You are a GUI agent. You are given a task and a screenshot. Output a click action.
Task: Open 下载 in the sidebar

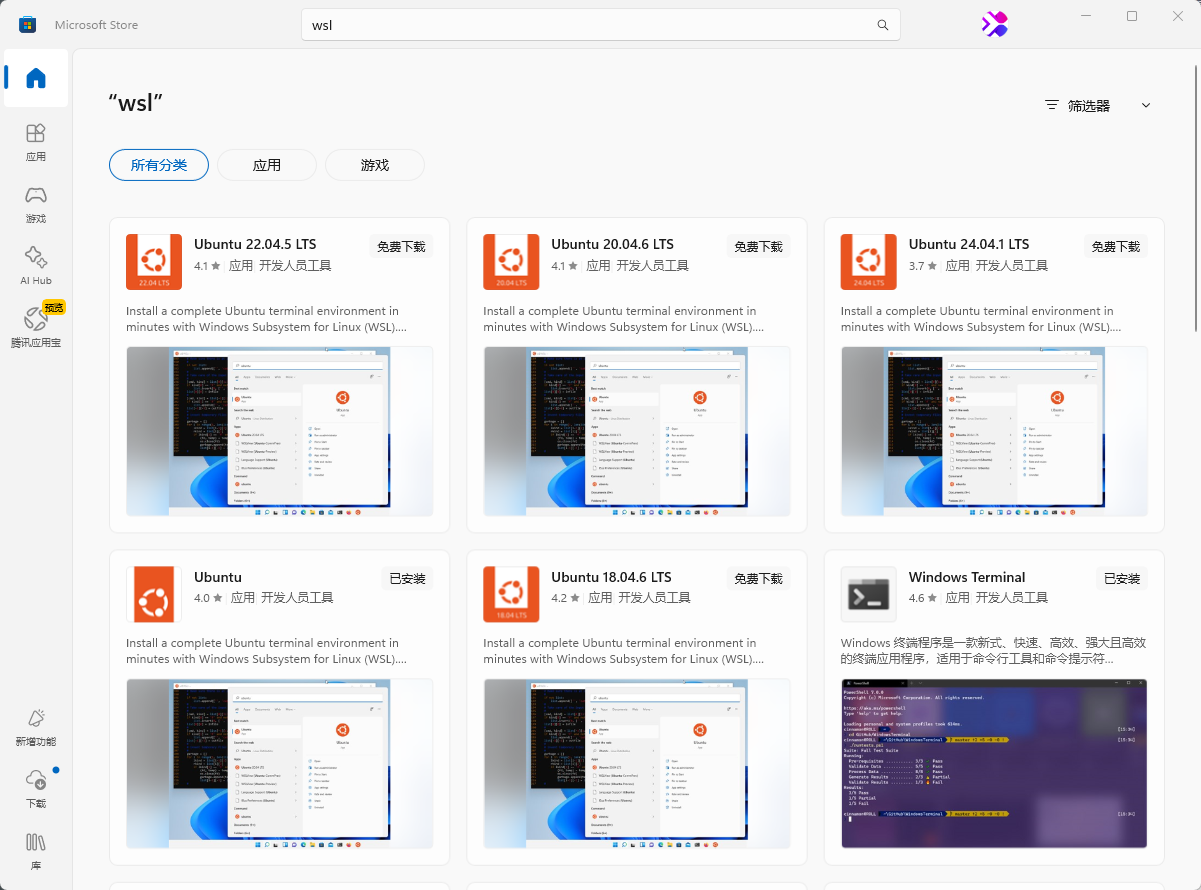pos(36,789)
